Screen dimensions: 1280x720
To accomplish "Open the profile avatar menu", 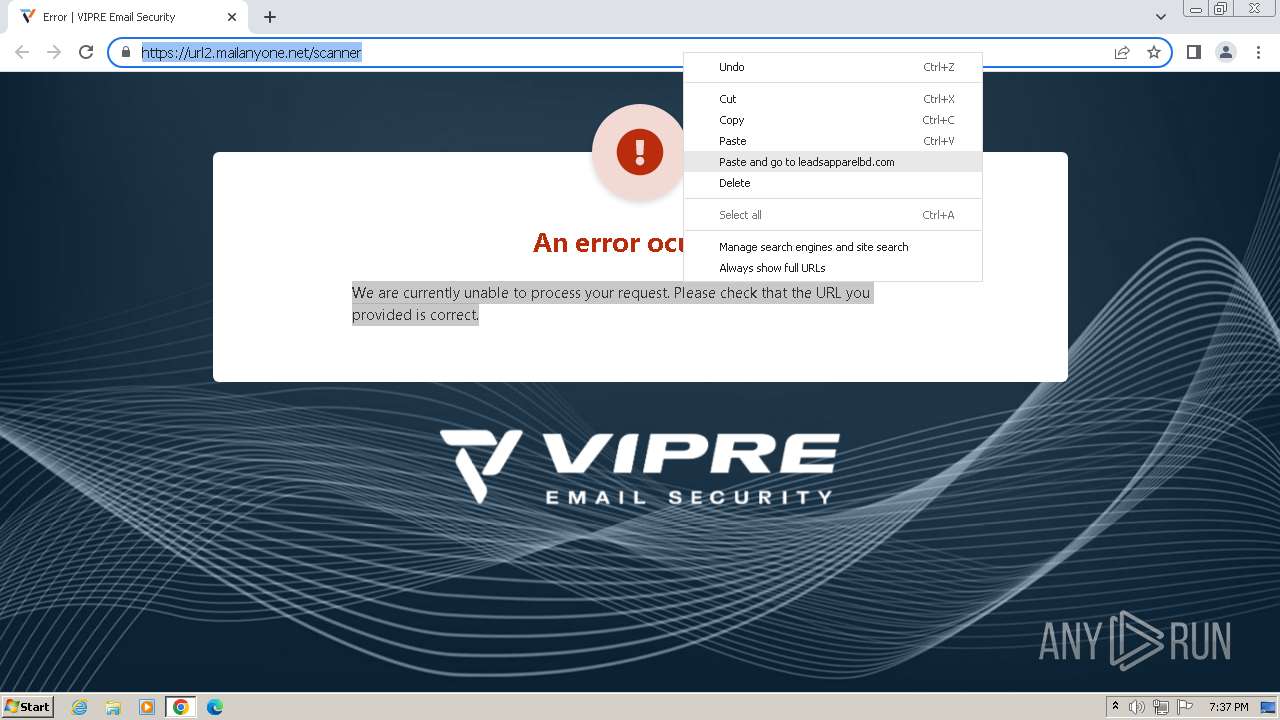I will pos(1226,52).
